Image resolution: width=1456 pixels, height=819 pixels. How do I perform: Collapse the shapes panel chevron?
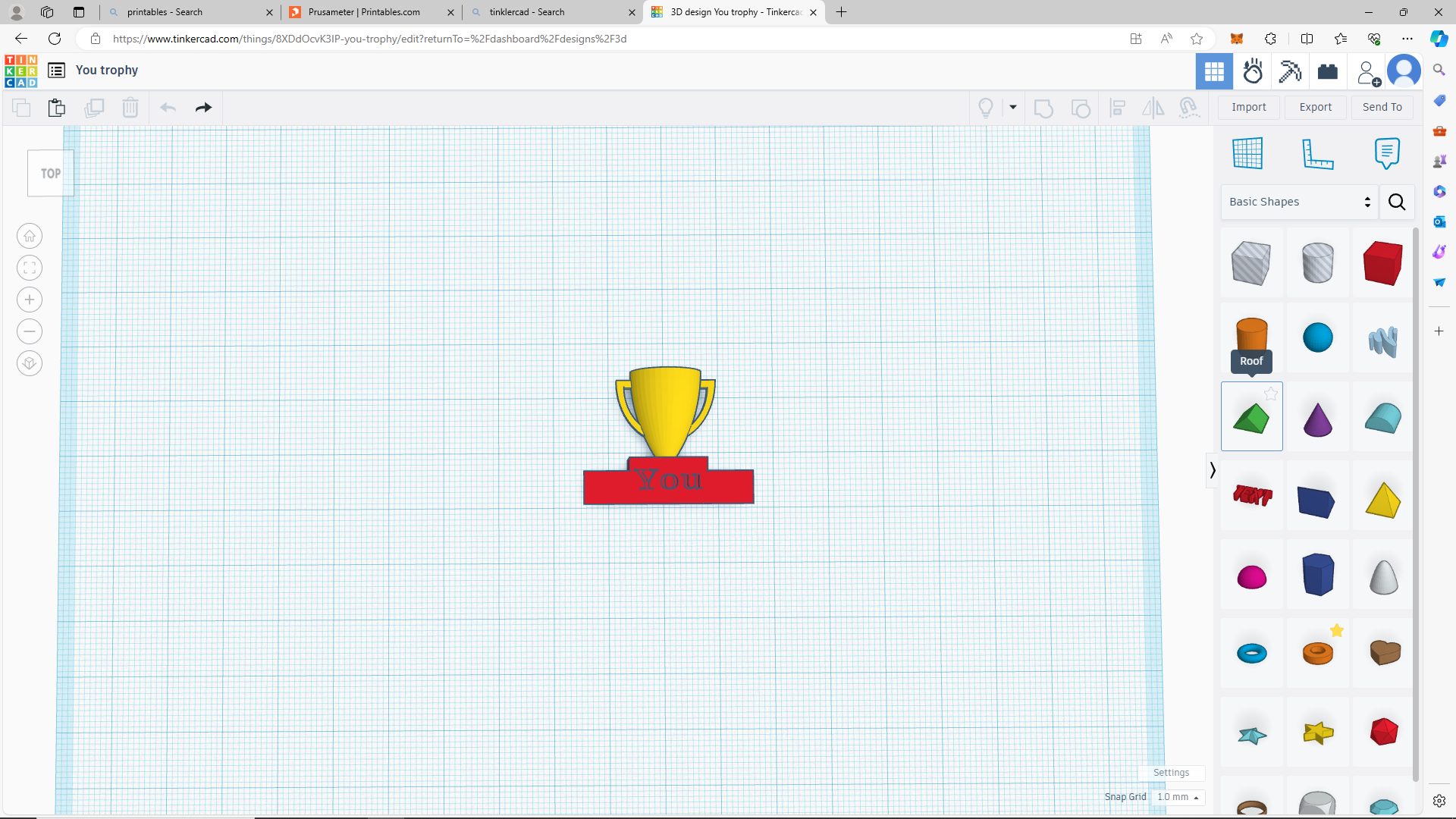(1213, 470)
